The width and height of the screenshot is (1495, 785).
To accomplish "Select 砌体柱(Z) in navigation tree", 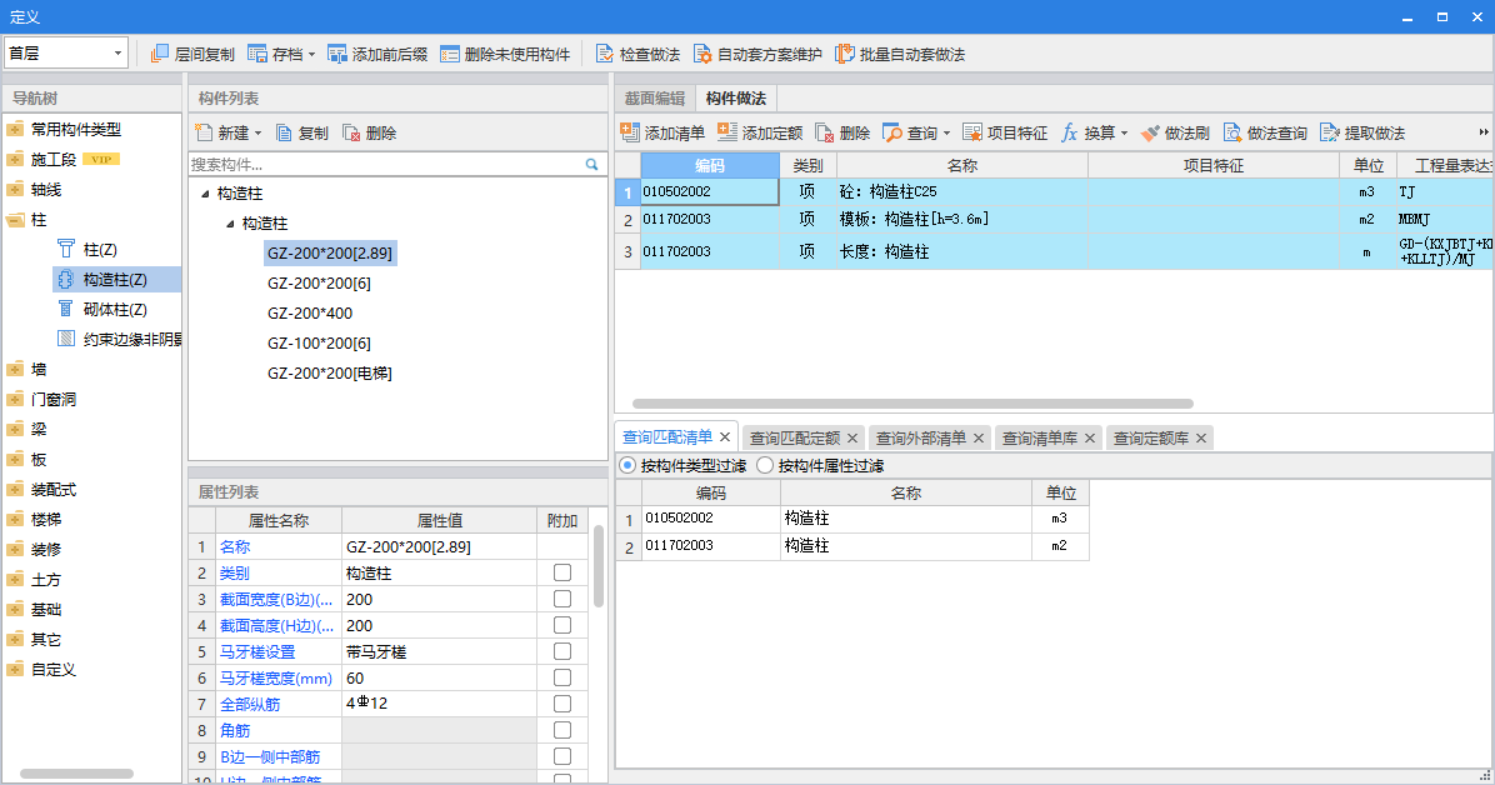I will click(100, 309).
